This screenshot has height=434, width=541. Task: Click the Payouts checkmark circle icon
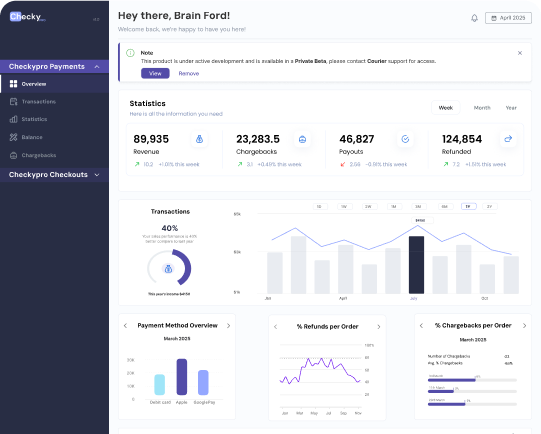405,139
